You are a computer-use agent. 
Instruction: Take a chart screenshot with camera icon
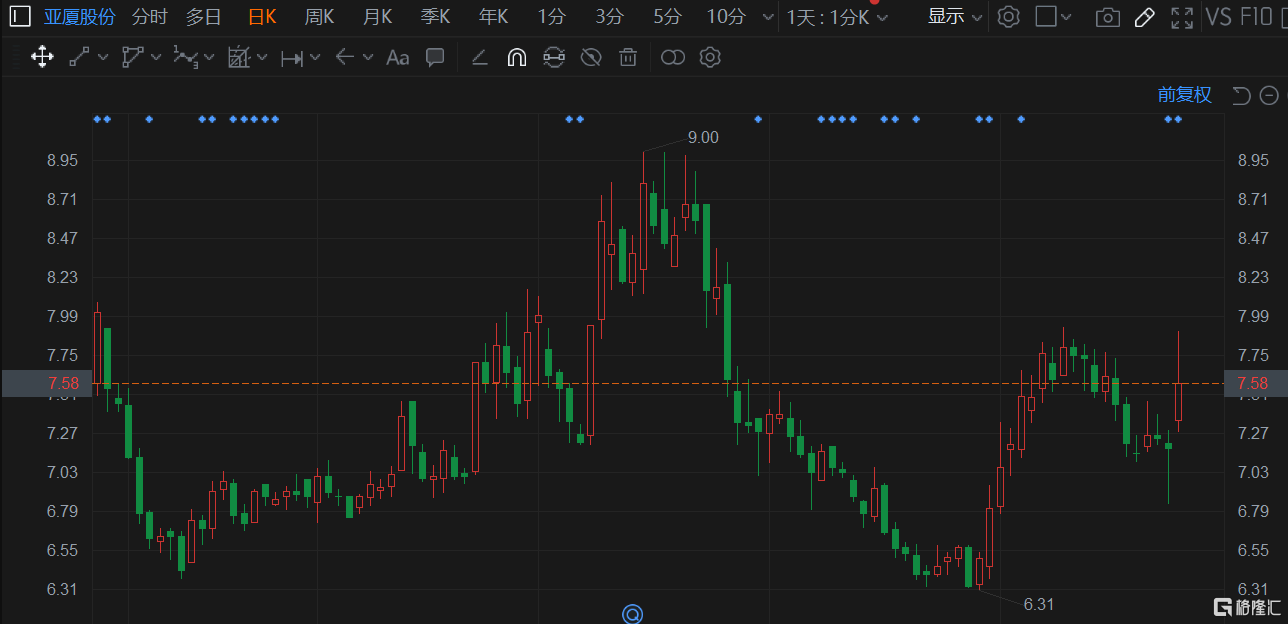pos(1107,17)
